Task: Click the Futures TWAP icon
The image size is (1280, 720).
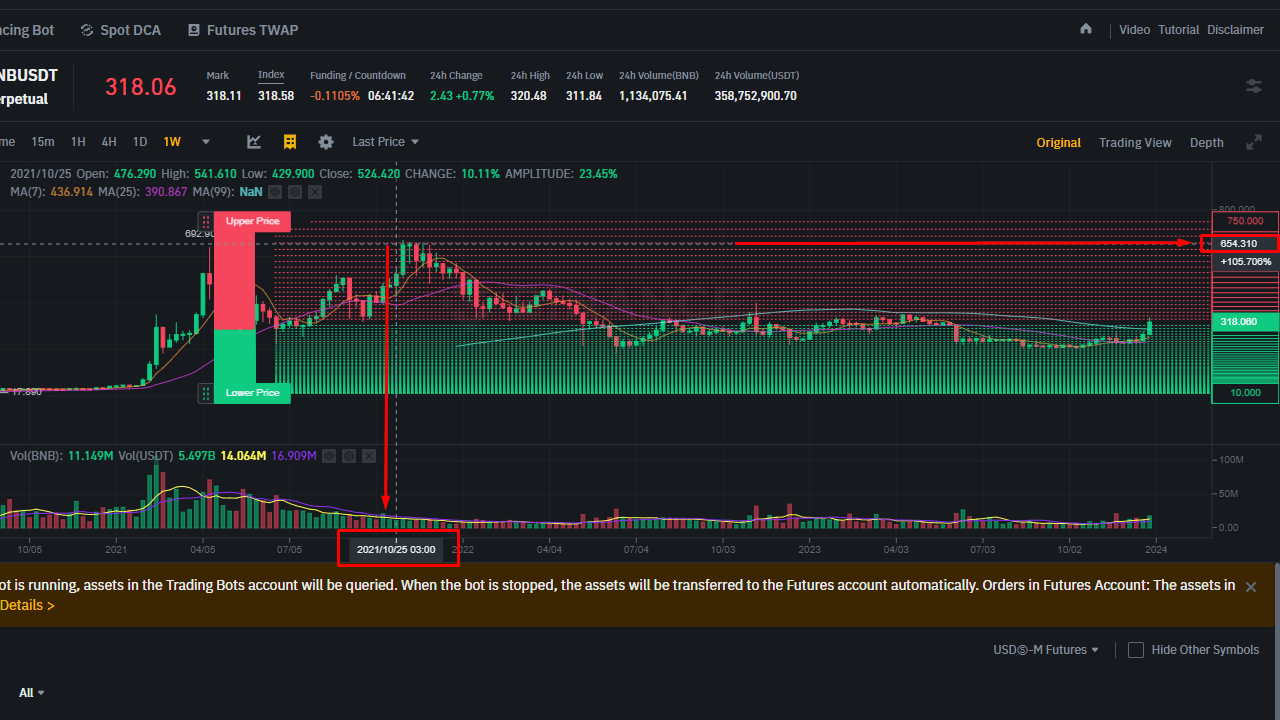Action: tap(193, 30)
